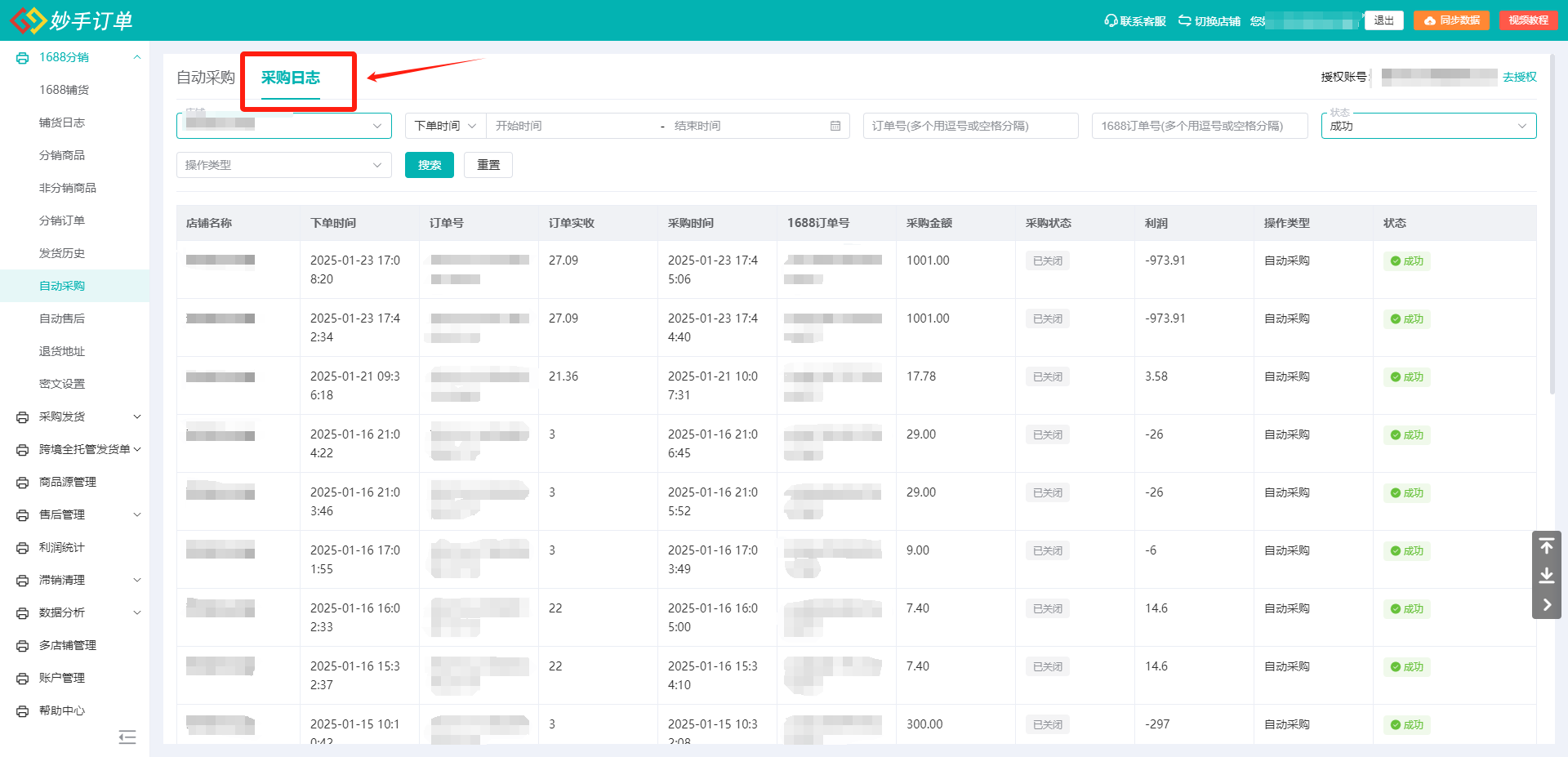This screenshot has height=757, width=1568.
Task: Click the 妙手订单 logo
Action: pos(72,20)
